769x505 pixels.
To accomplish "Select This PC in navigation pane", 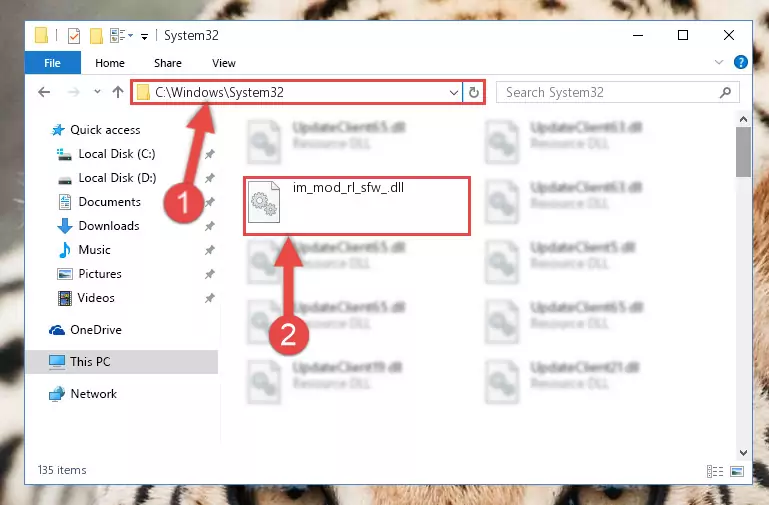I will coord(122,362).
